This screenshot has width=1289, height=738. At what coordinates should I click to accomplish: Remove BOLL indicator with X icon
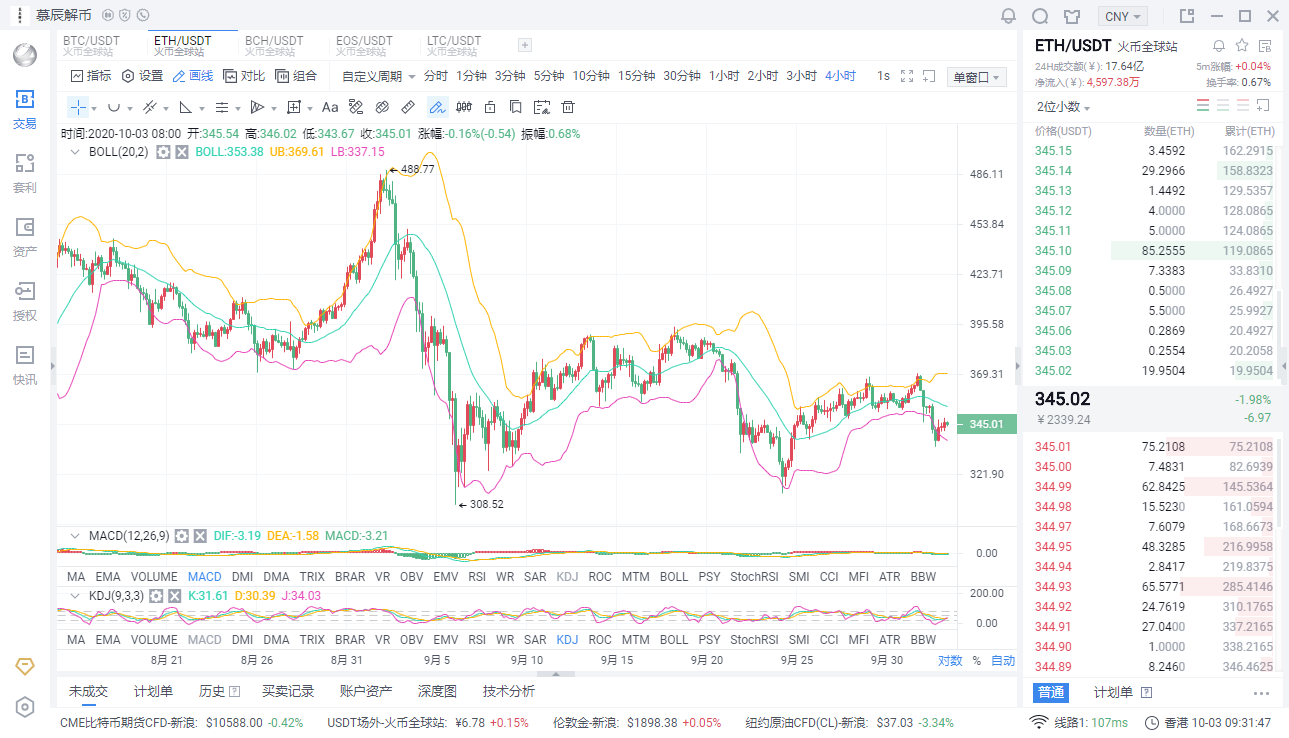[182, 152]
